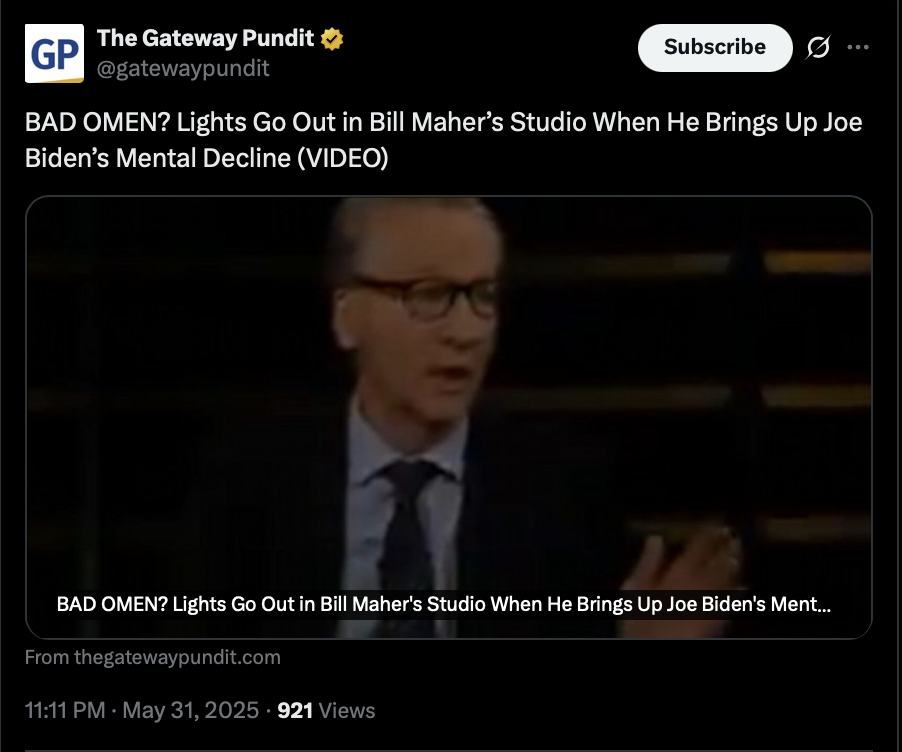The width and height of the screenshot is (902, 752).
Task: Open the 11:11 PM time link
Action: [x=65, y=711]
